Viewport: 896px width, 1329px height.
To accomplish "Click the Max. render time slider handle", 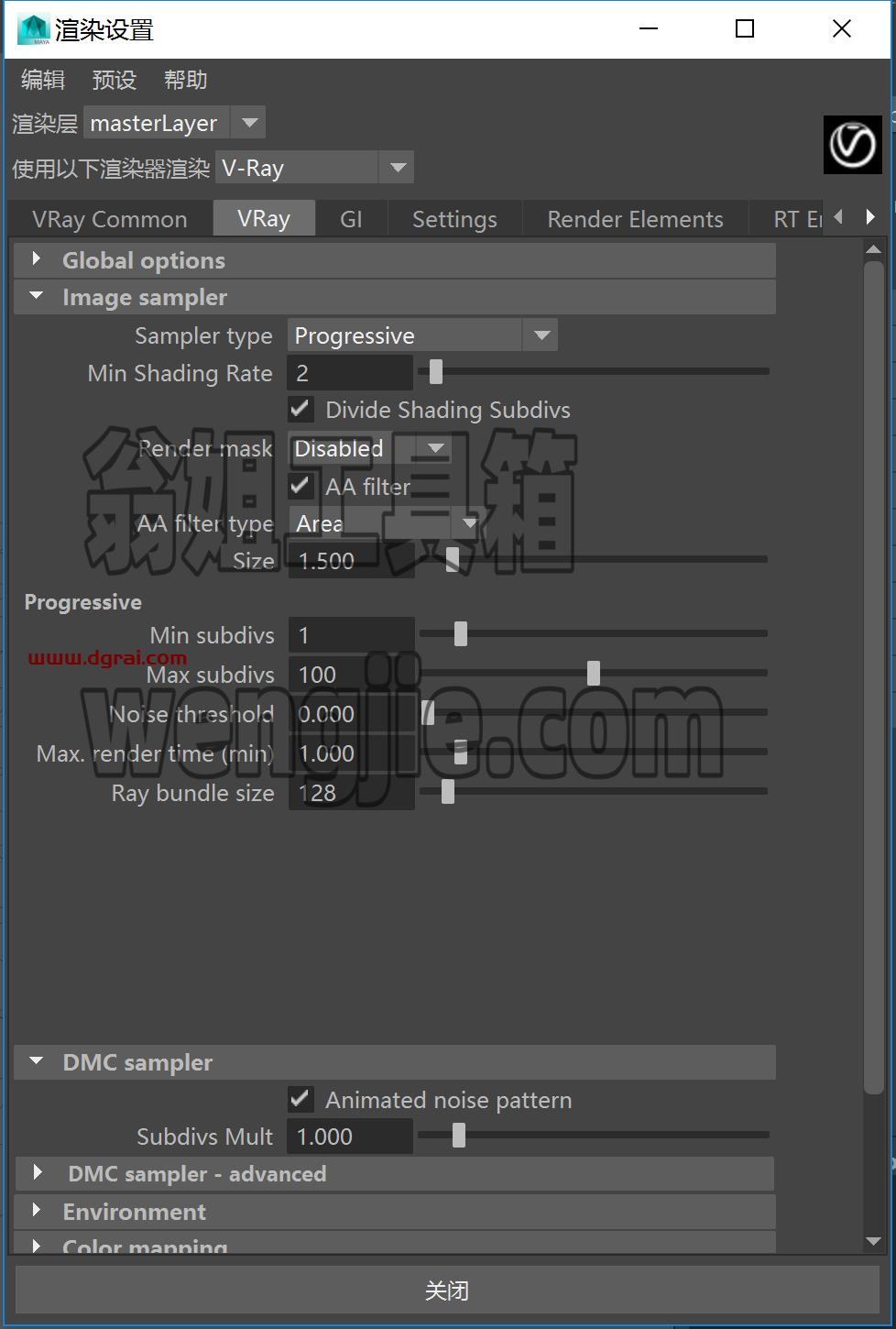I will click(x=461, y=752).
